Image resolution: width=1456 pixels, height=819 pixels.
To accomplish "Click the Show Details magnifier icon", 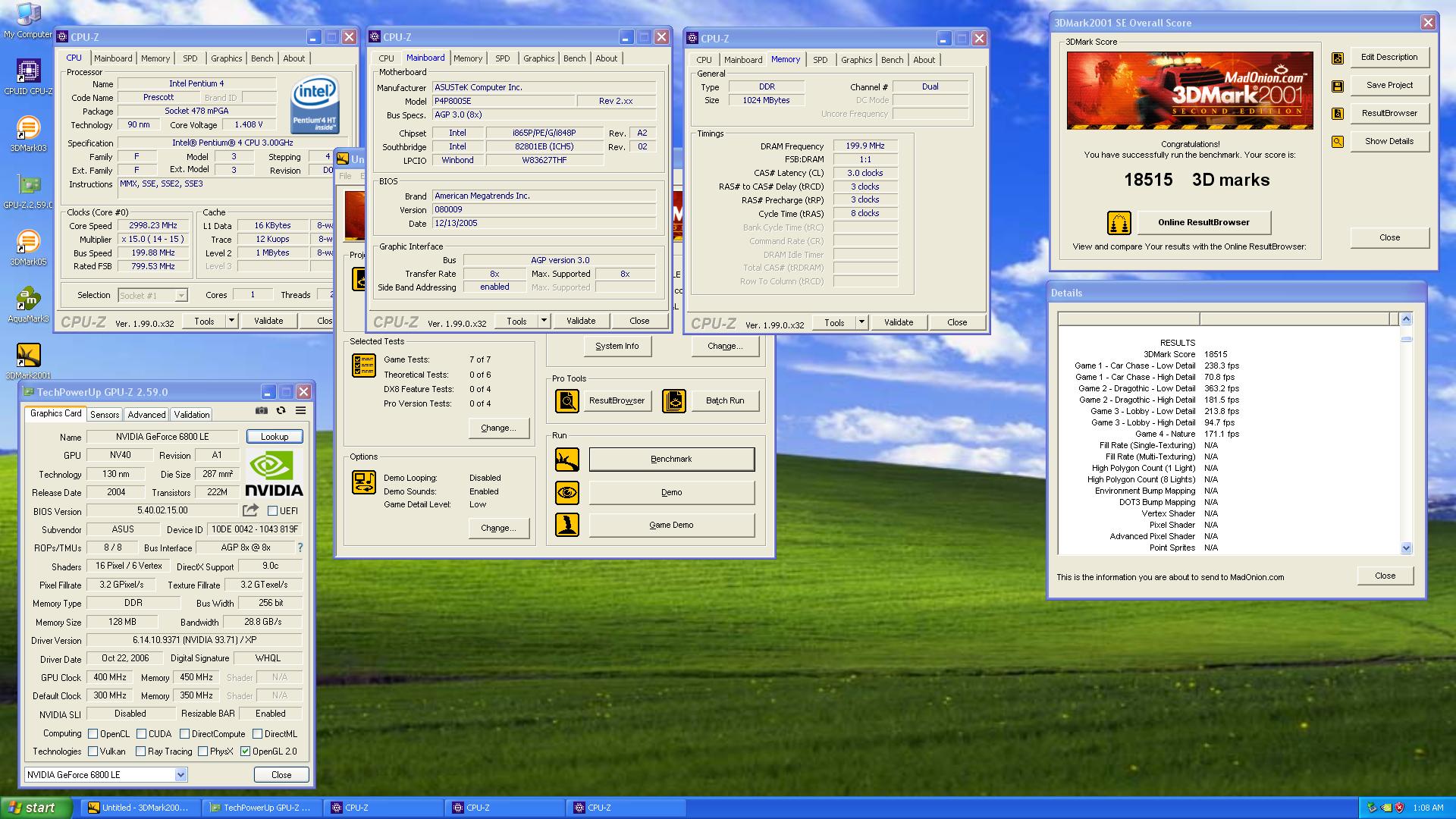I will point(1338,142).
